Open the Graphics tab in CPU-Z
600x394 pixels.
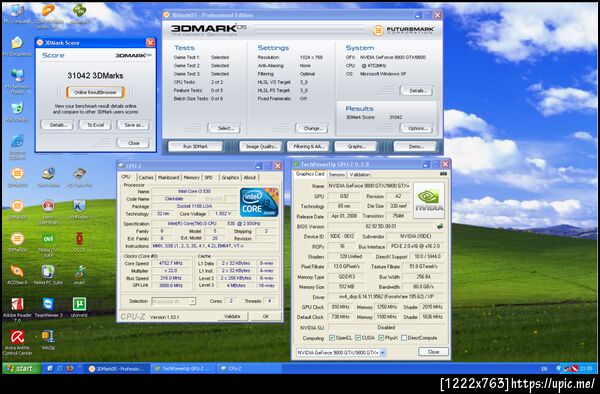point(230,177)
